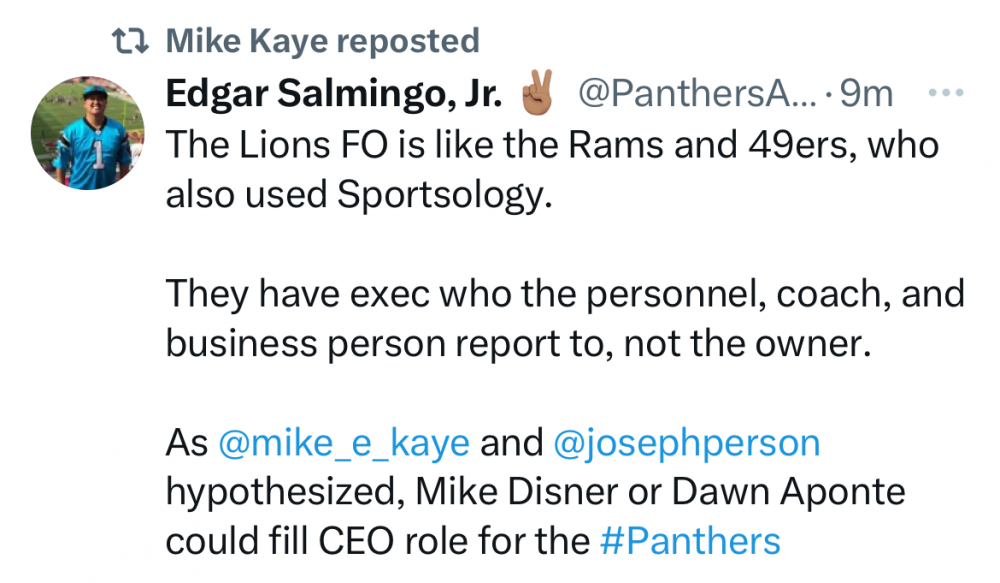The width and height of the screenshot is (1000, 583).
Task: Open the three-dot more options menu
Action: pos(944,94)
